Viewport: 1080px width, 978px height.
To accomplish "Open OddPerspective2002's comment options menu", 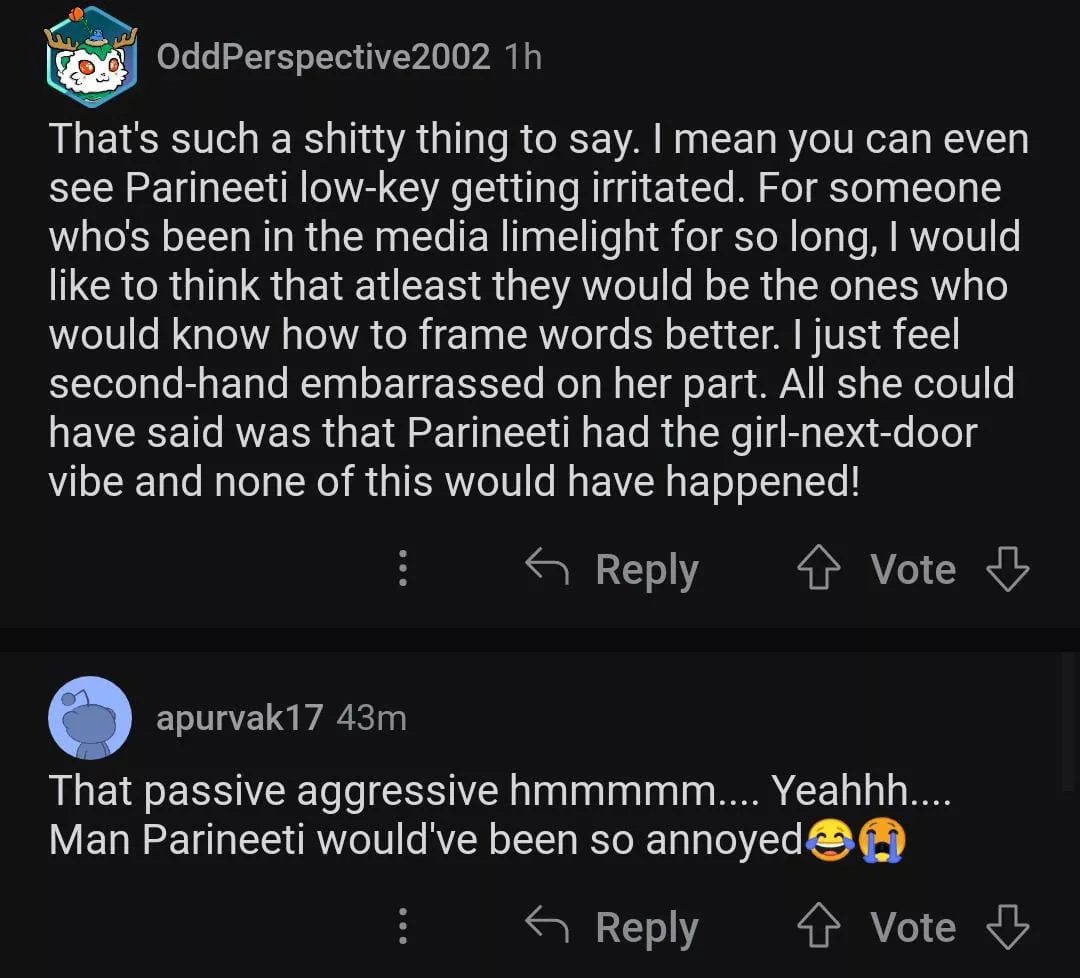I will tap(402, 569).
